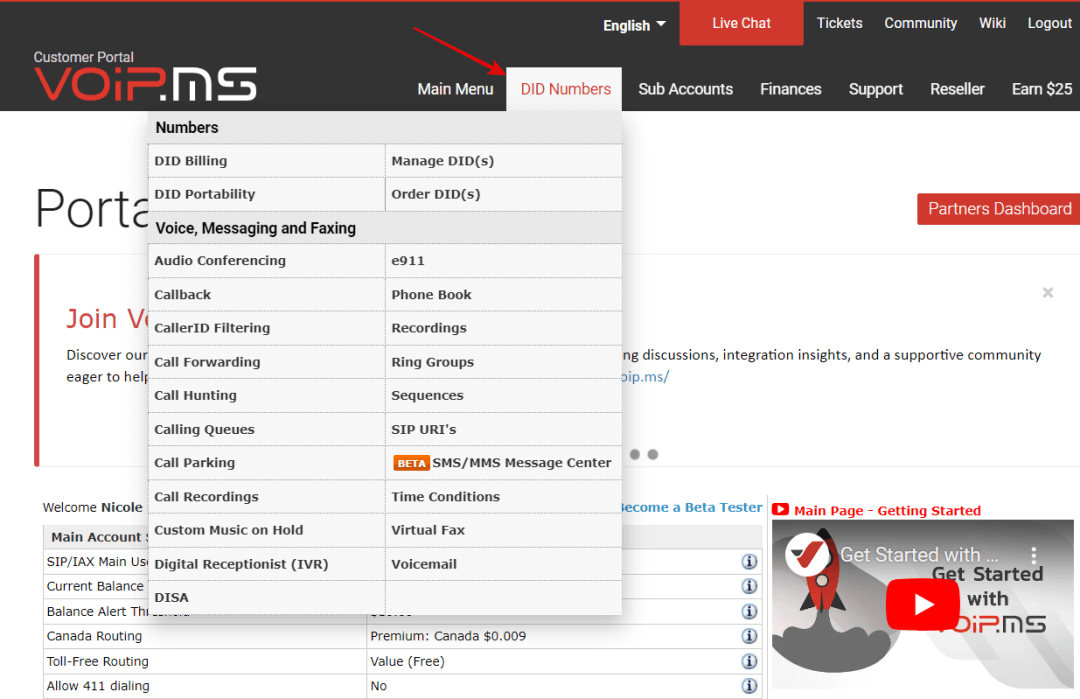Open the Finances menu
The image size is (1080, 699).
point(790,89)
